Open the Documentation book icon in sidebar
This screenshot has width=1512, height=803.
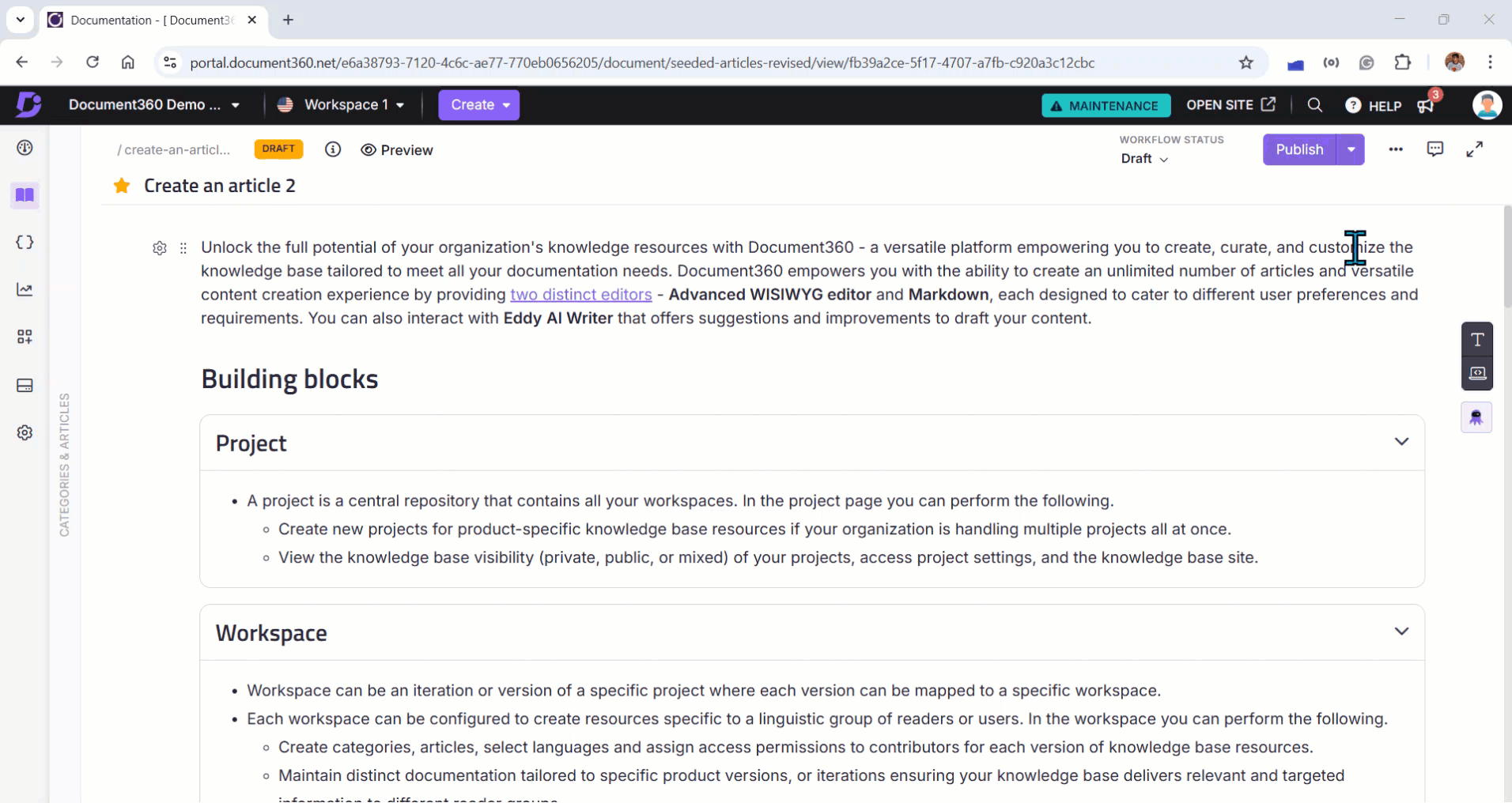click(x=25, y=194)
